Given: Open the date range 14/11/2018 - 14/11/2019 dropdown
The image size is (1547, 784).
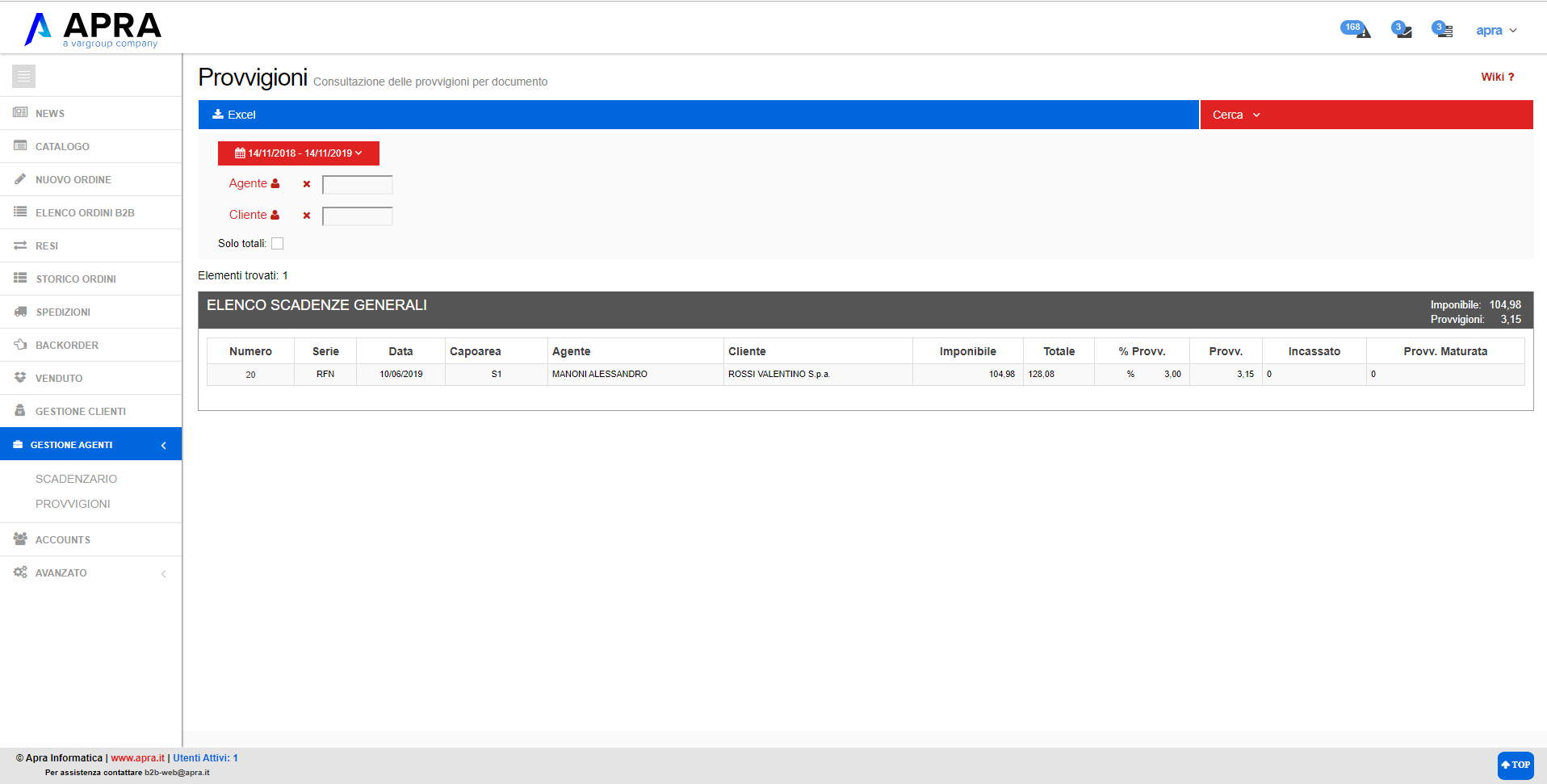Looking at the screenshot, I should [x=299, y=153].
